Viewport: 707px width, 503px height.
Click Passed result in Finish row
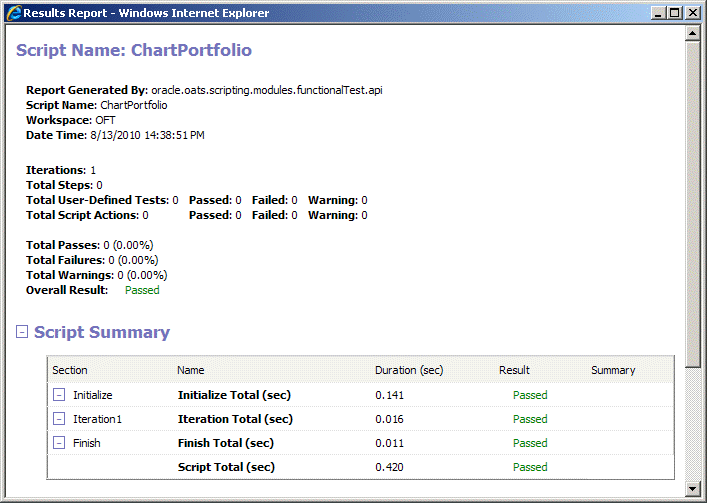pyautogui.click(x=530, y=443)
